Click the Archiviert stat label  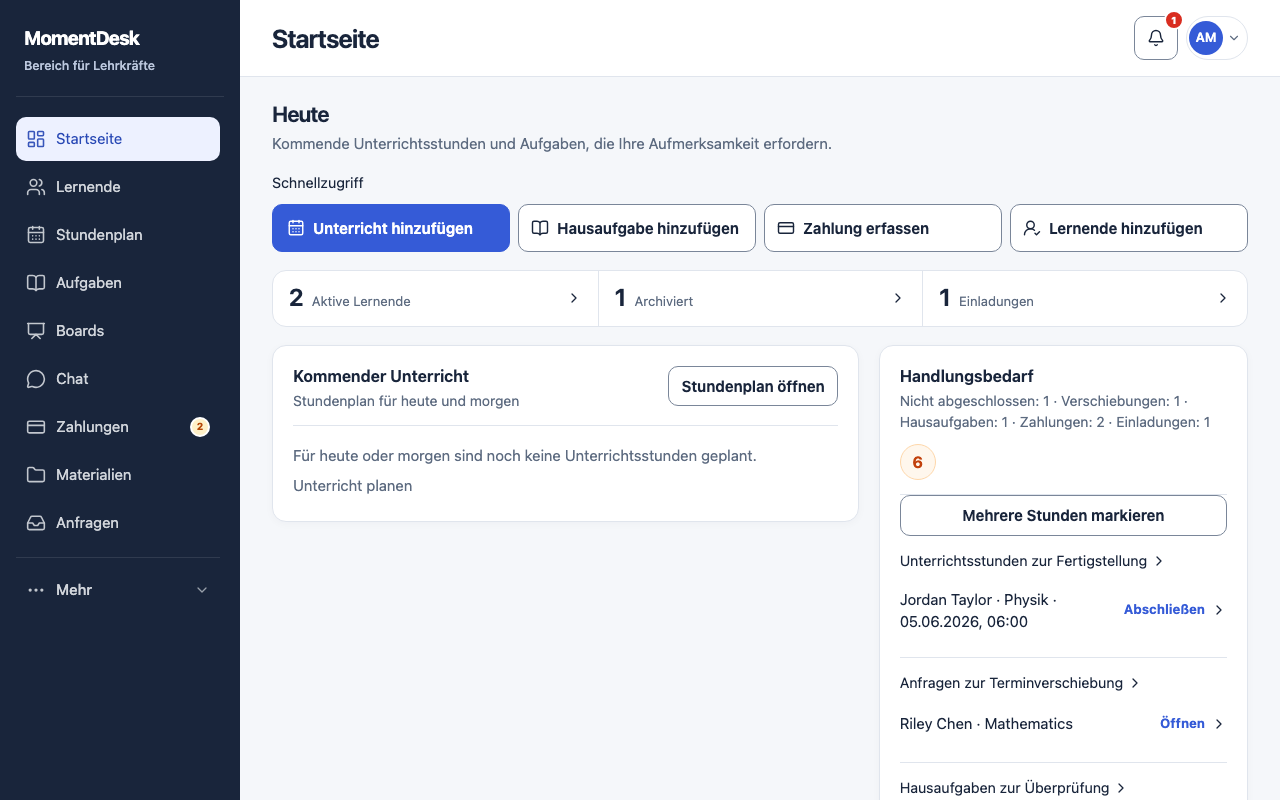664,301
